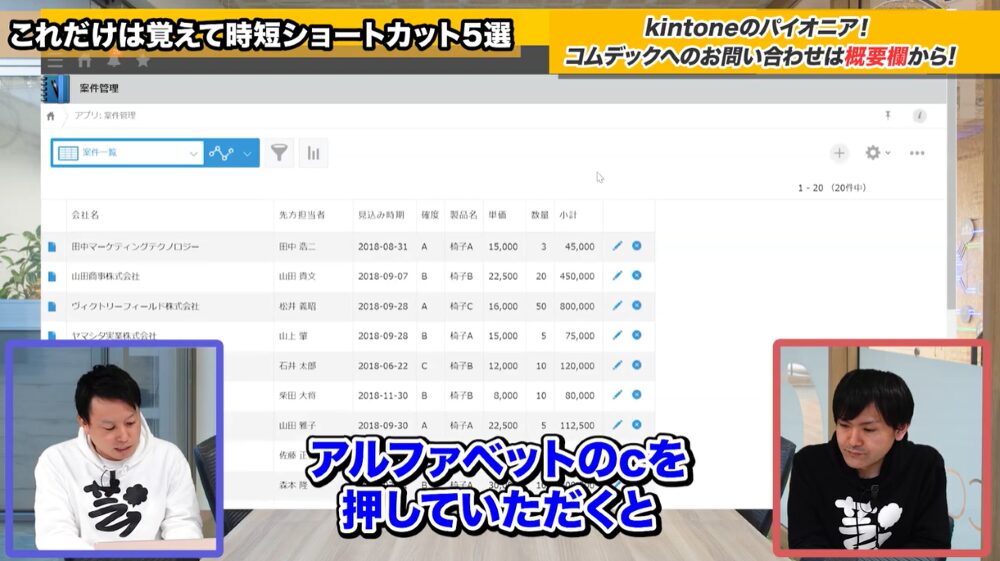Click the 2018-11-30 date cell
The height and width of the screenshot is (561, 1000).
[383, 396]
